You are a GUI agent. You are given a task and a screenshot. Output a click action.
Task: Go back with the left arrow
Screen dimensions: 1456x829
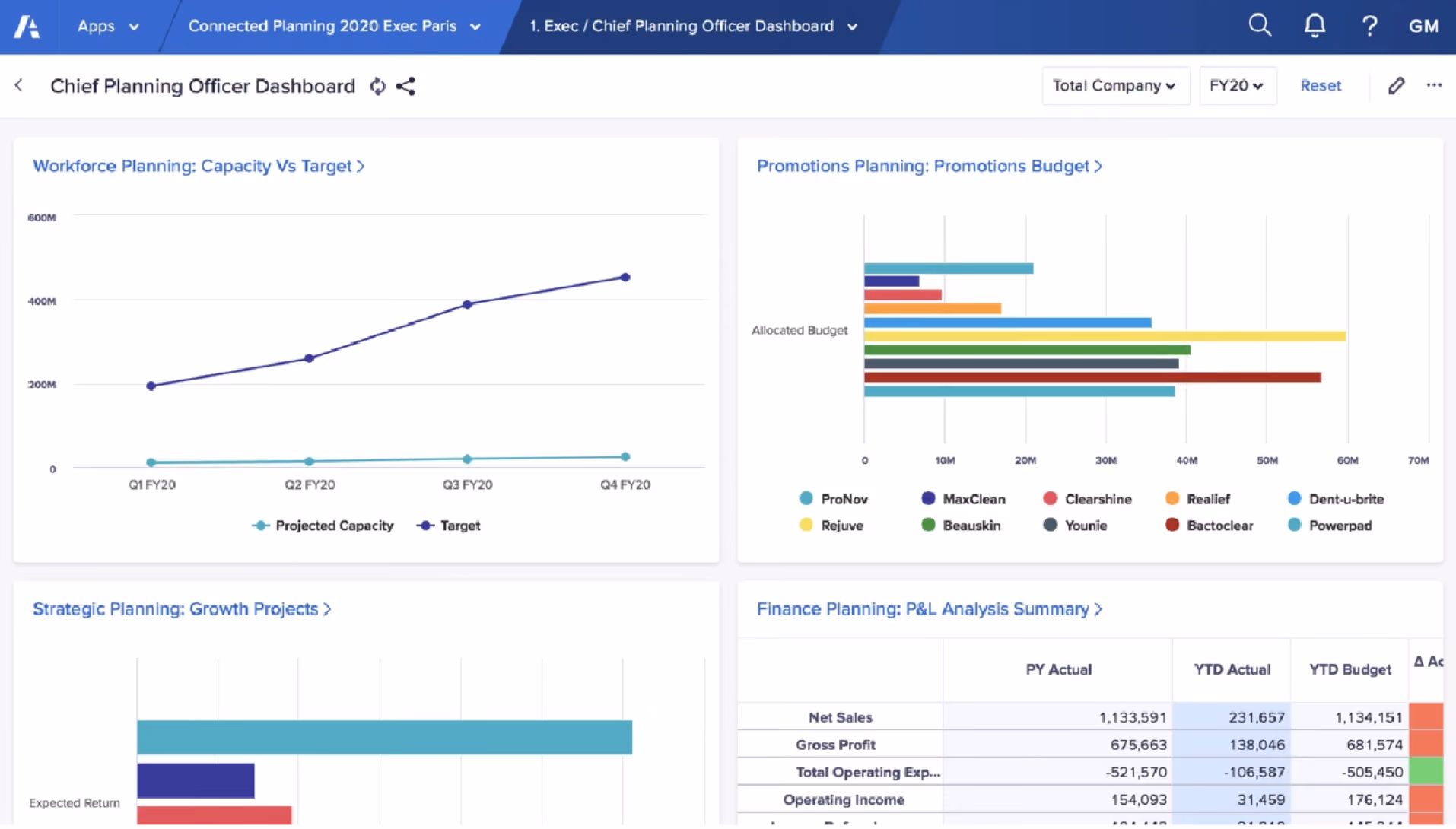click(19, 85)
